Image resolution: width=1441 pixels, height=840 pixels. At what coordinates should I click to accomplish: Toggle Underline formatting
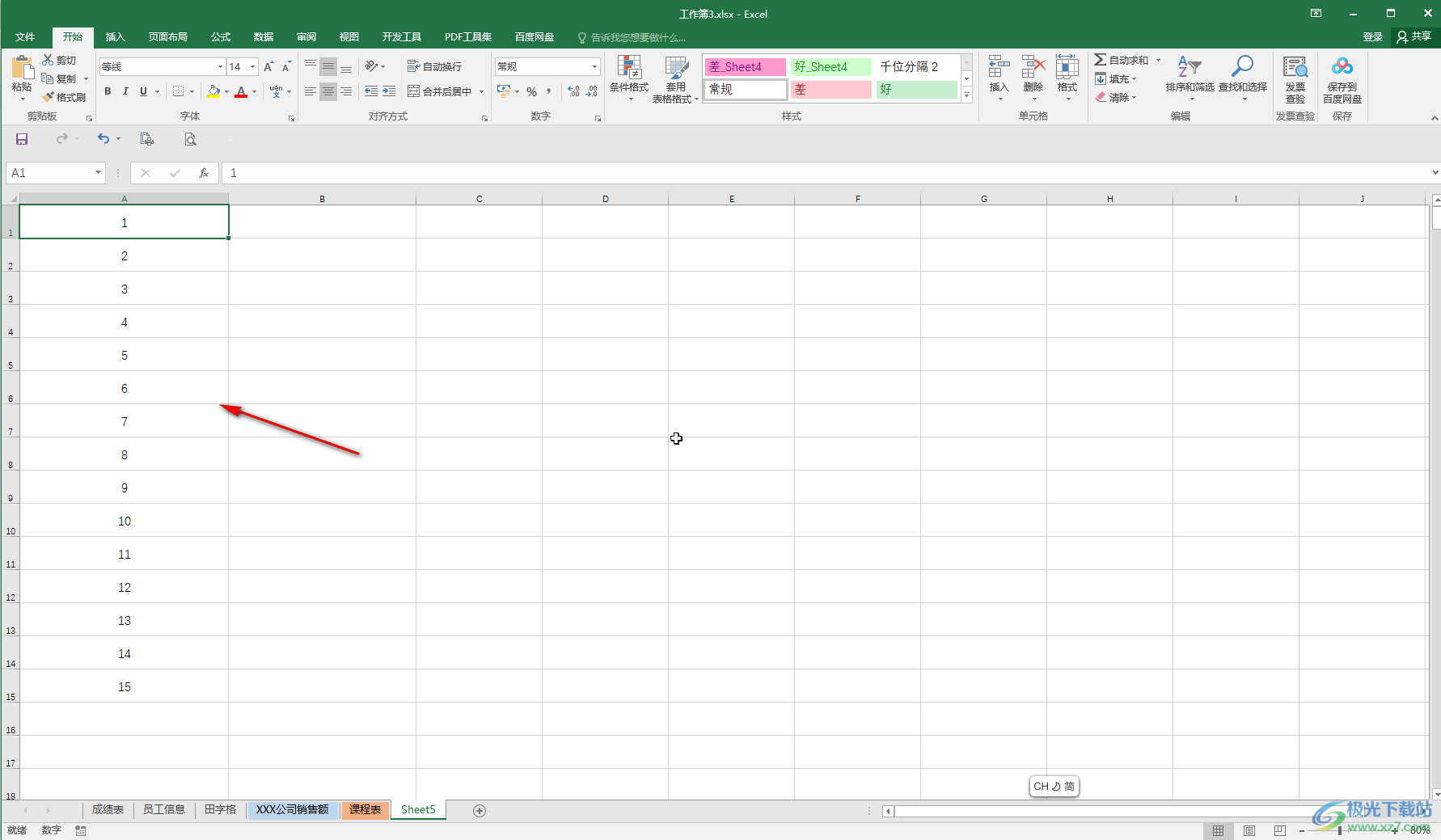tap(144, 91)
